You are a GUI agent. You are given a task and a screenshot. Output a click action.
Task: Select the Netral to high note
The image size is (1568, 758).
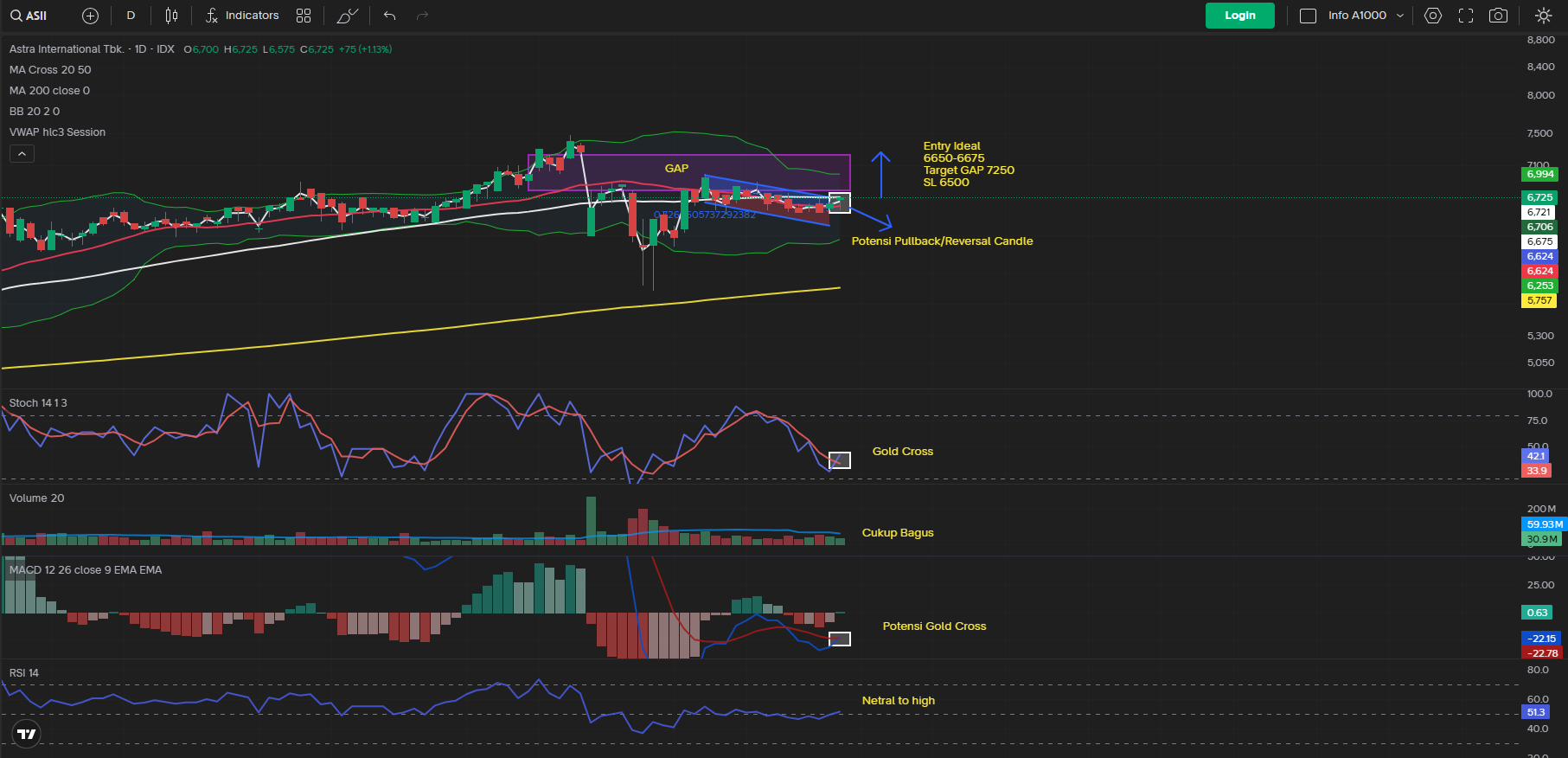pos(899,701)
